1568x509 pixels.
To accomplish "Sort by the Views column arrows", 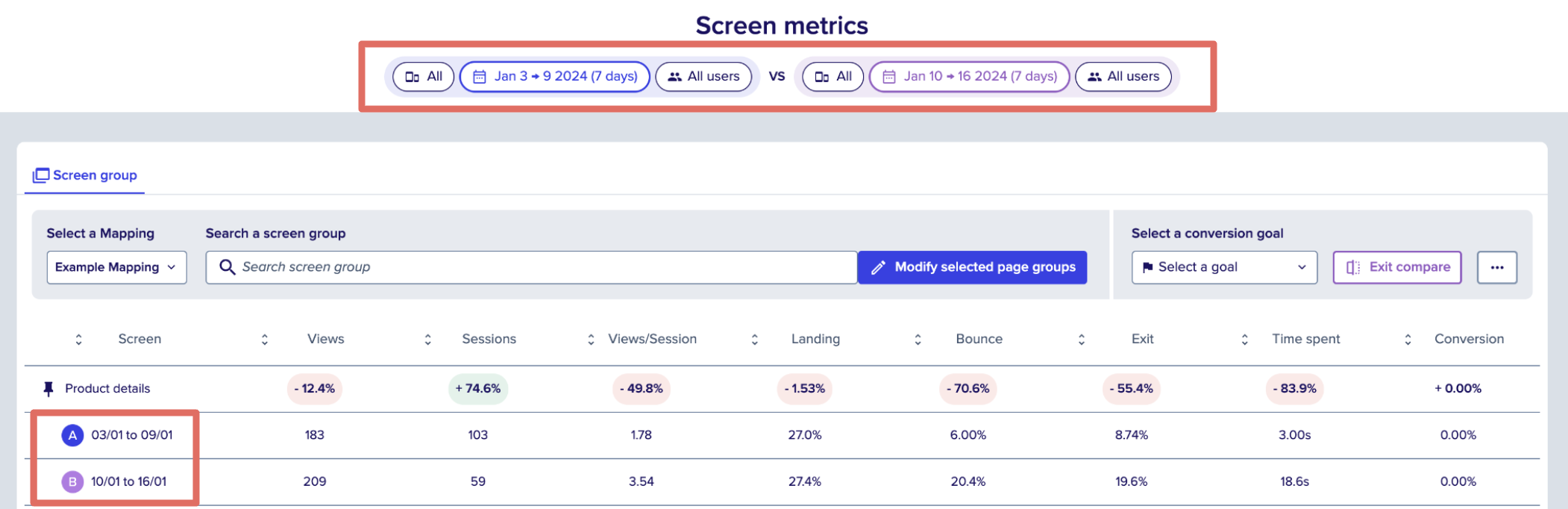I will [265, 340].
